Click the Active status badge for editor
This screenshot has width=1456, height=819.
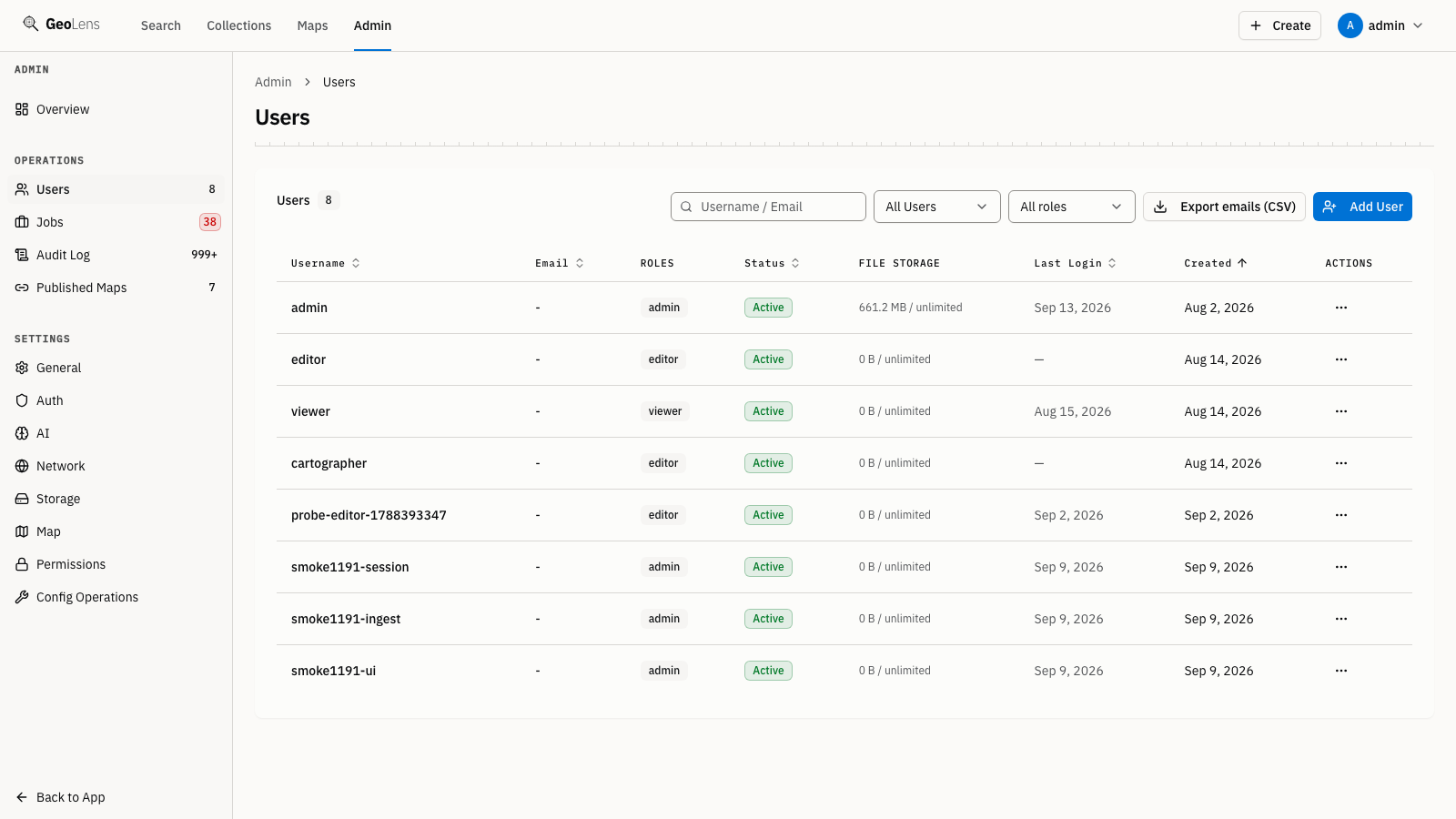768,359
